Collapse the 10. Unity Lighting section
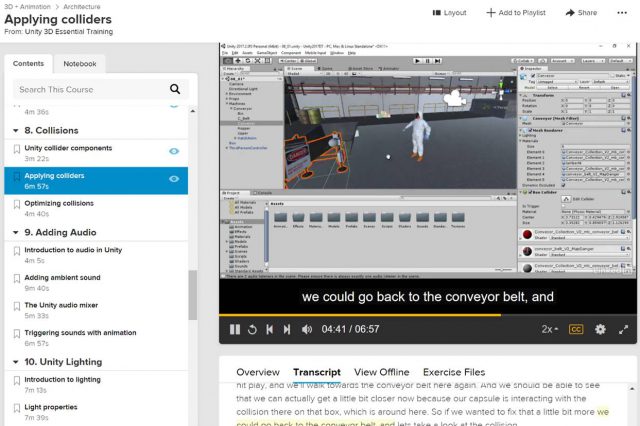The image size is (640, 426). (x=16, y=362)
